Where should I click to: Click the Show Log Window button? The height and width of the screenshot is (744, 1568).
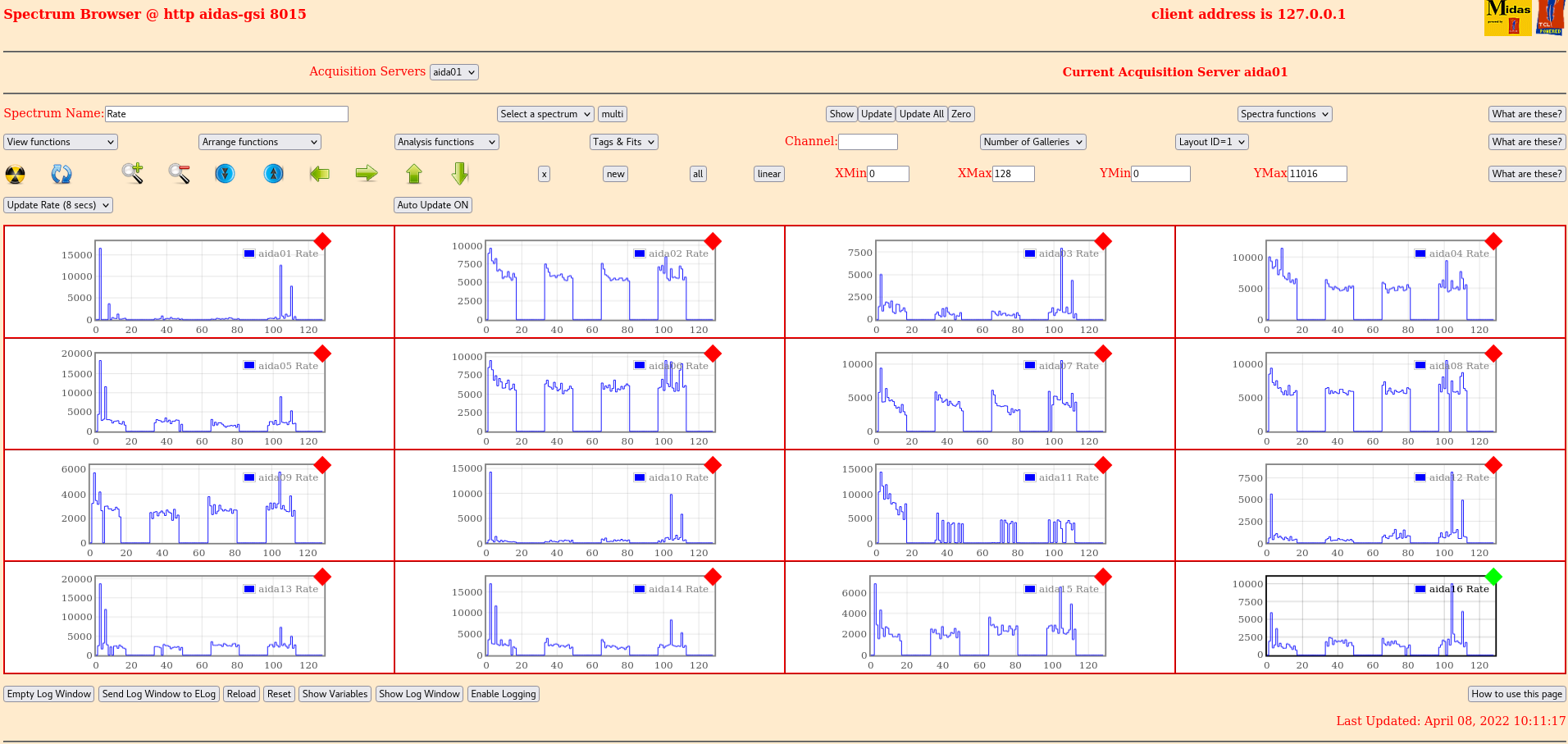pyautogui.click(x=419, y=694)
